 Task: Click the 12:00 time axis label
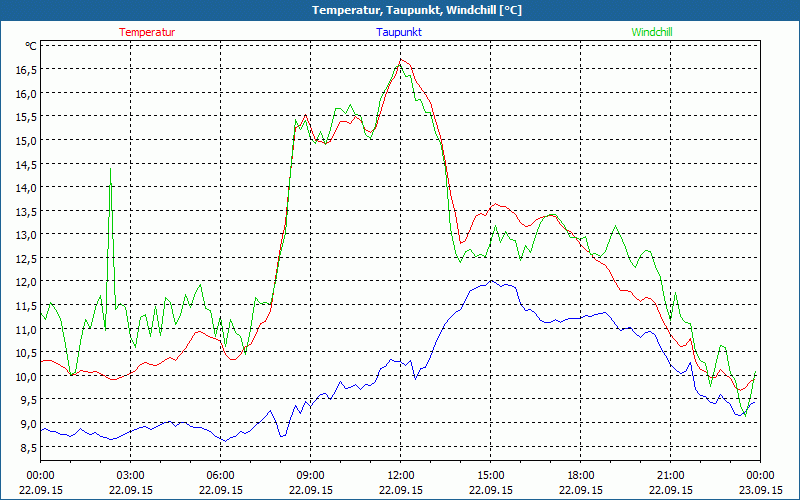pyautogui.click(x=401, y=476)
